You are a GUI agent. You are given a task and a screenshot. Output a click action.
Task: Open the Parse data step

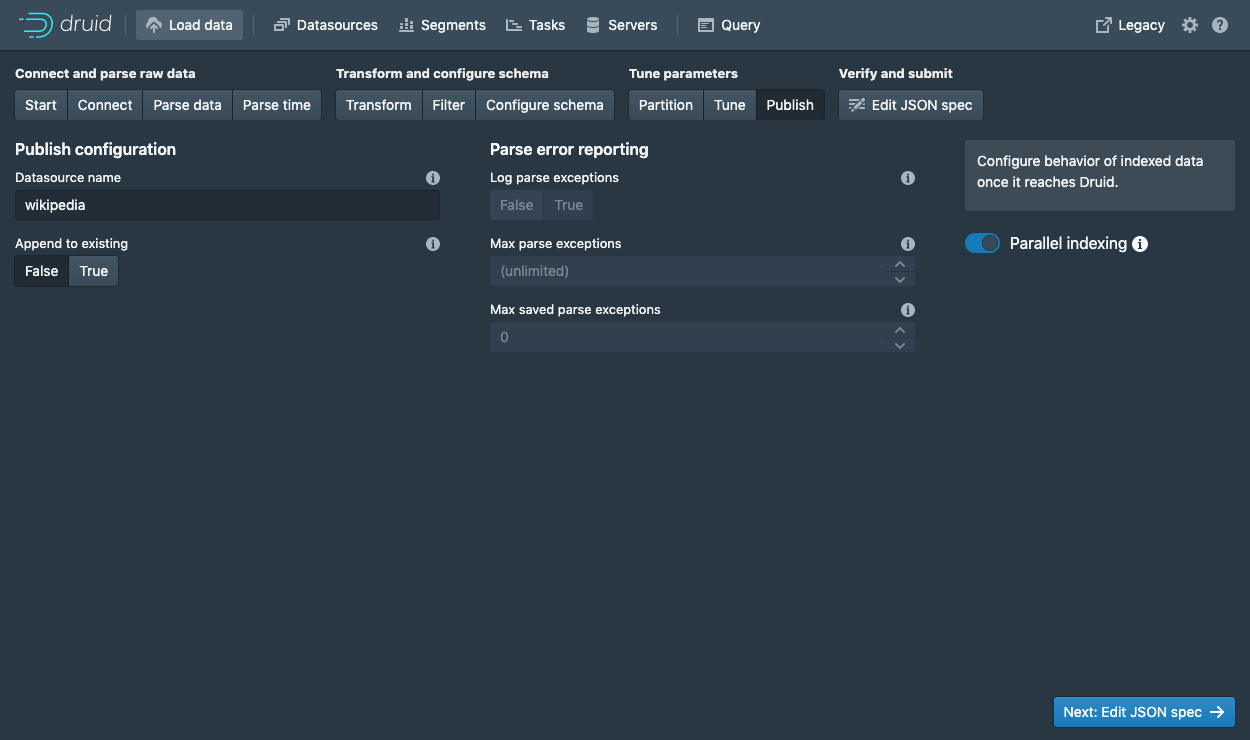pos(187,105)
